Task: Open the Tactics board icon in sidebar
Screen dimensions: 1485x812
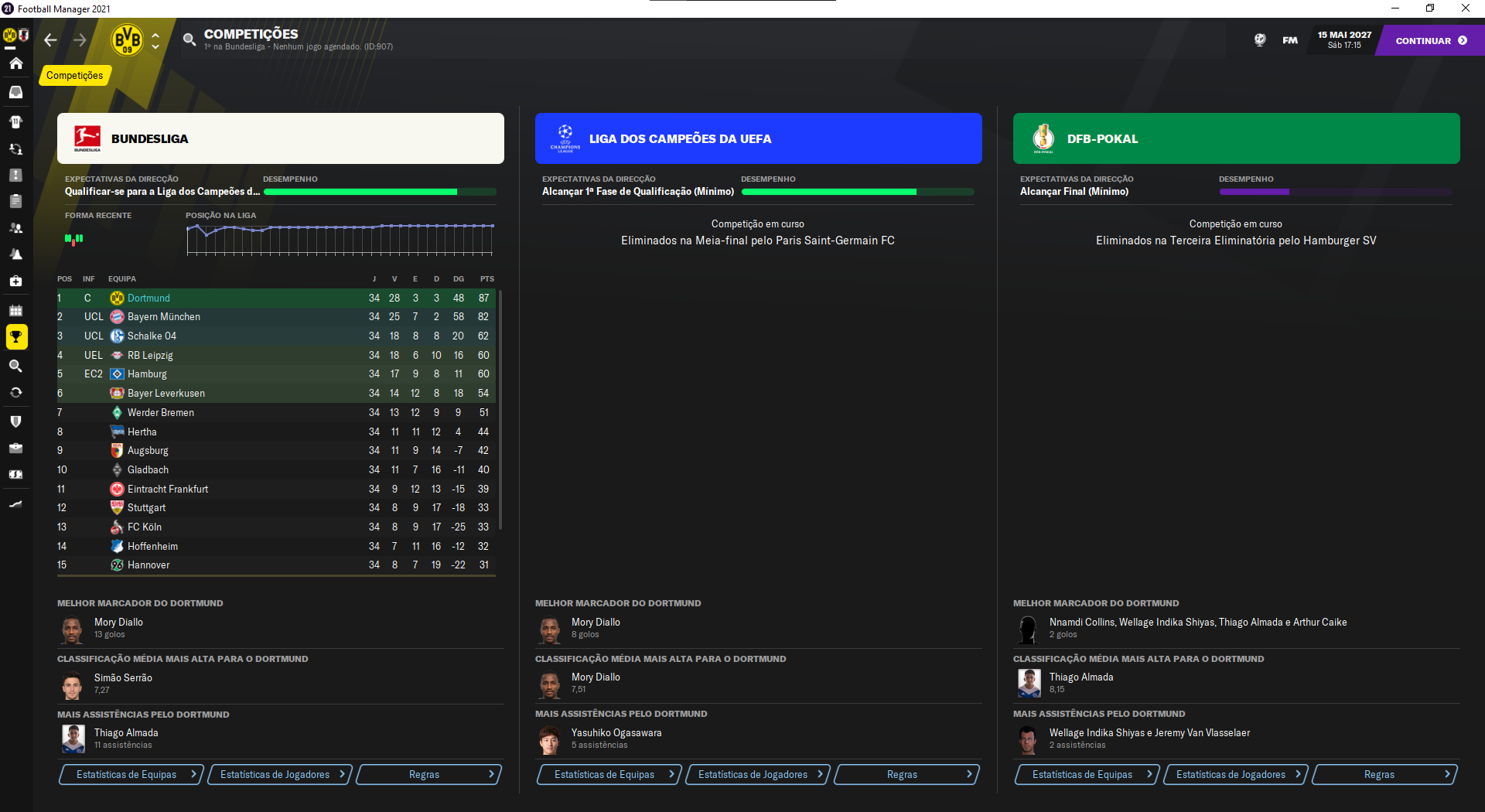Action: coord(15,176)
